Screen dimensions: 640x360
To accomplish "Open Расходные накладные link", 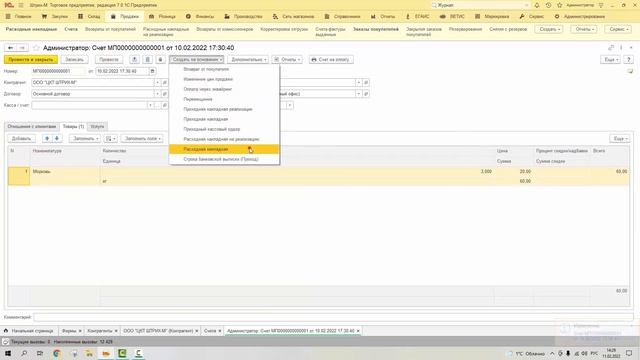I will [x=31, y=29].
